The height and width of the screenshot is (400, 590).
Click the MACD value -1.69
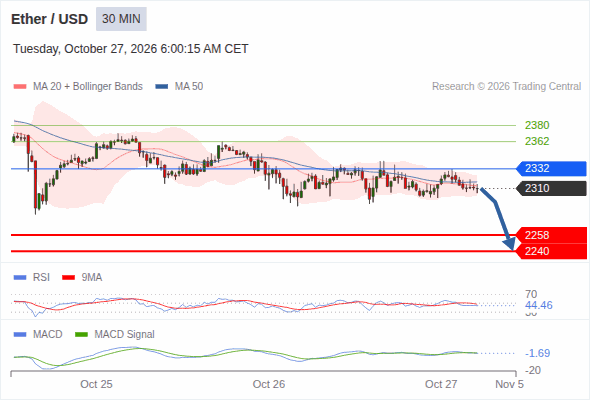[x=537, y=353]
